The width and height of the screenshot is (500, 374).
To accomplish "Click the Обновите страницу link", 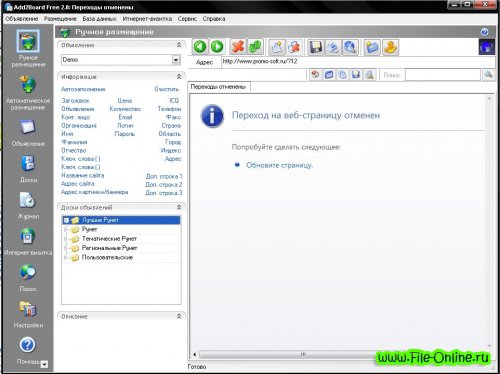I will coord(279,165).
